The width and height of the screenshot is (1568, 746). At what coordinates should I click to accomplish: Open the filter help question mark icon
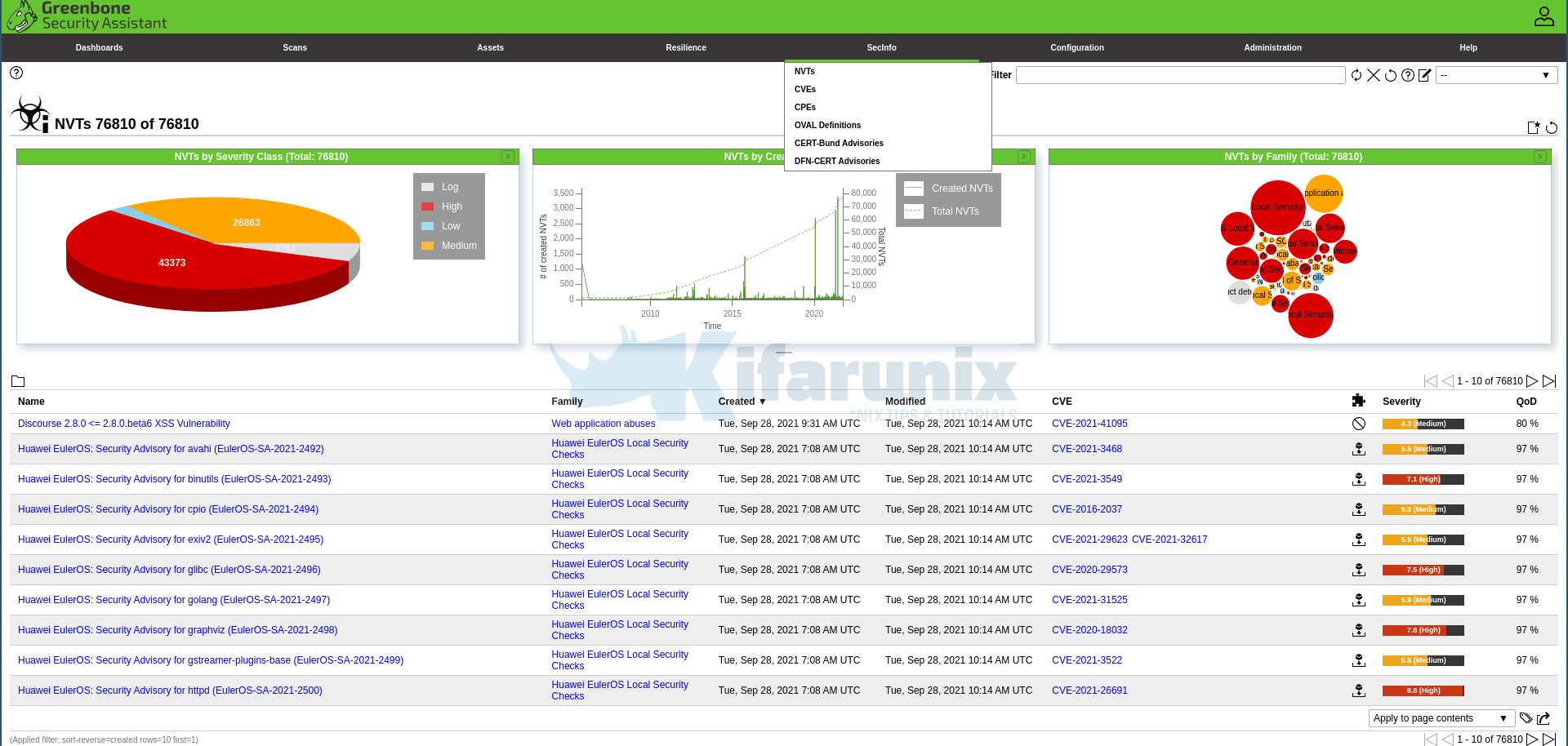pyautogui.click(x=1408, y=75)
